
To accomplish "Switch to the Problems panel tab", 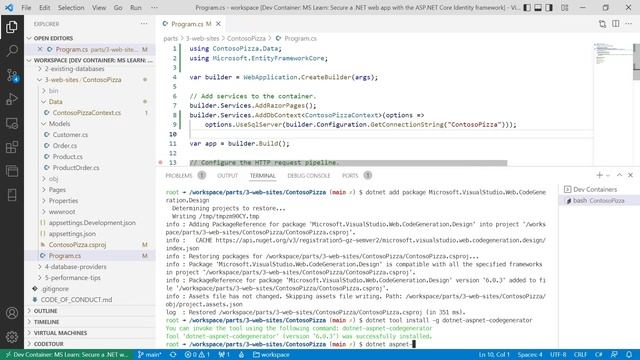I will [179, 176].
